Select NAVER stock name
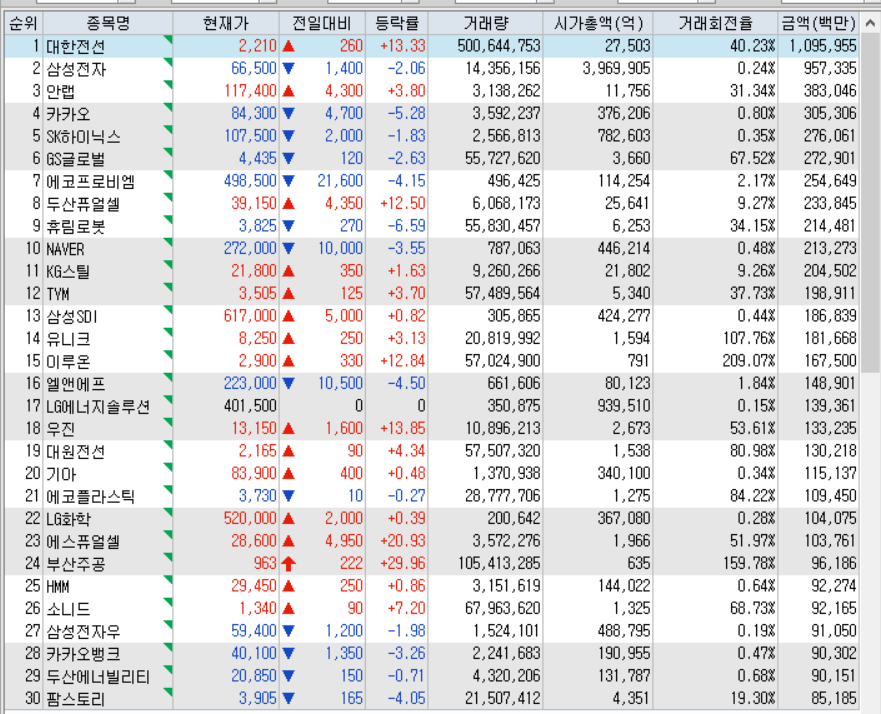Viewport: 881px width, 714px height. click(65, 249)
